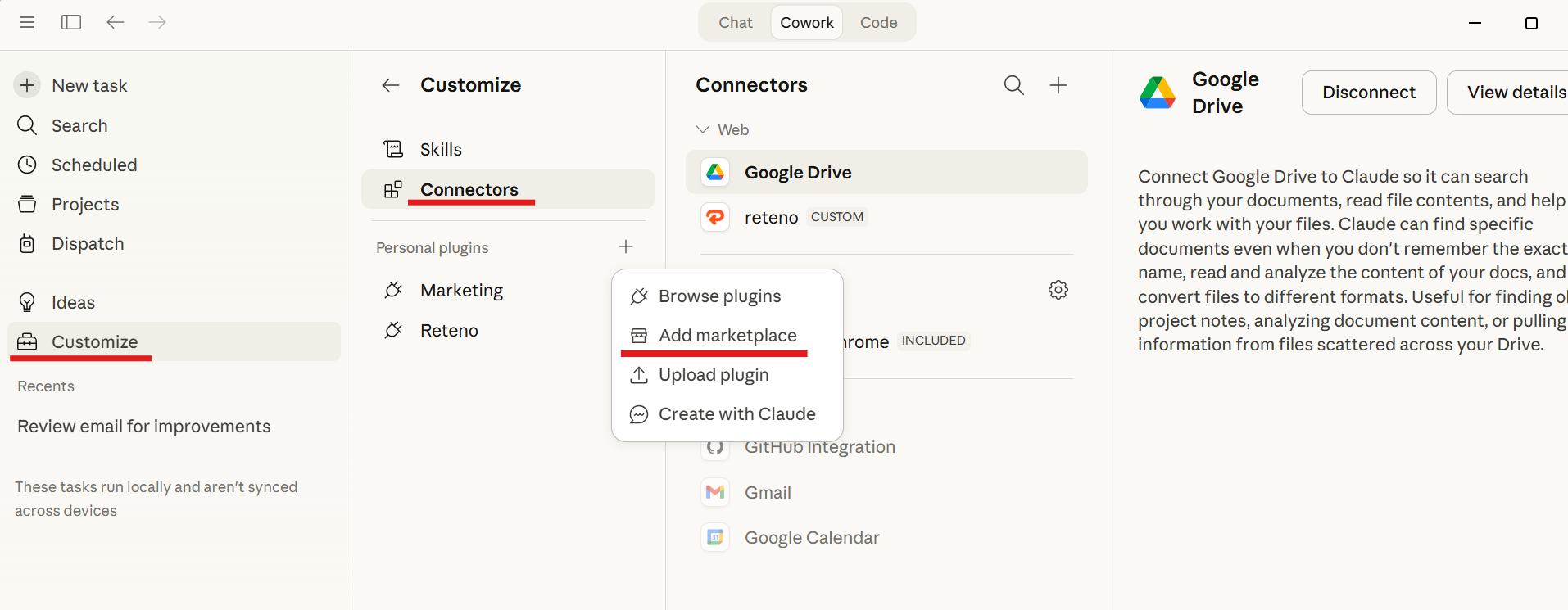The width and height of the screenshot is (1568, 610).
Task: Click the CUSTOM badge next to reteno
Action: coord(836,217)
